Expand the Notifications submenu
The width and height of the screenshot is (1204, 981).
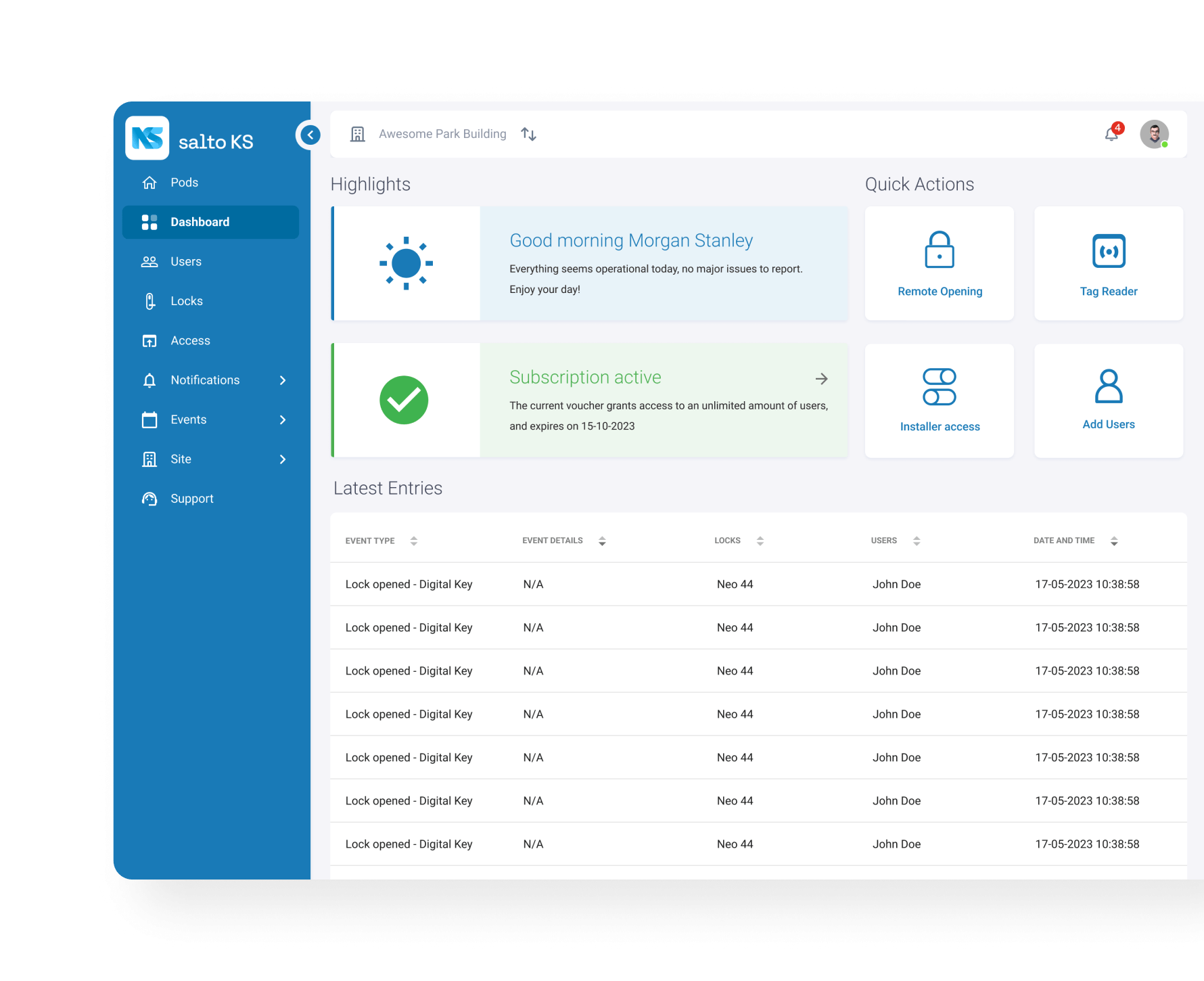coord(283,380)
